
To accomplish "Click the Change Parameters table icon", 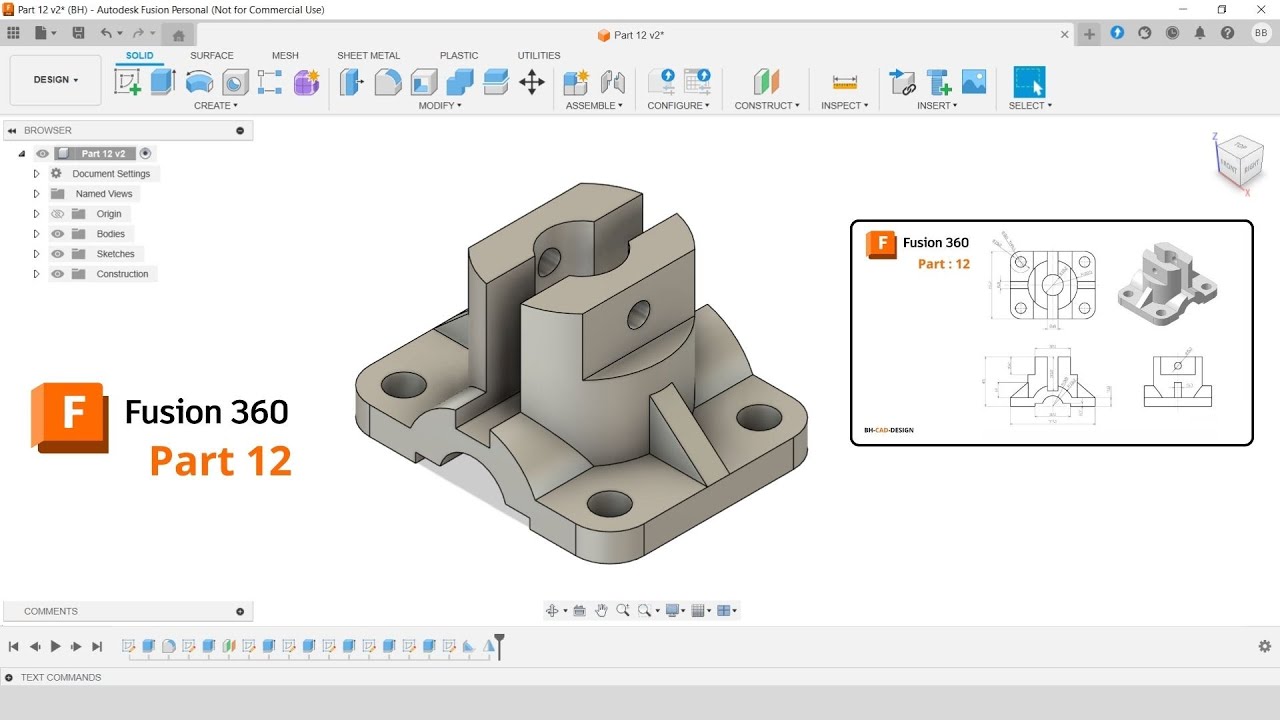I will click(x=697, y=82).
